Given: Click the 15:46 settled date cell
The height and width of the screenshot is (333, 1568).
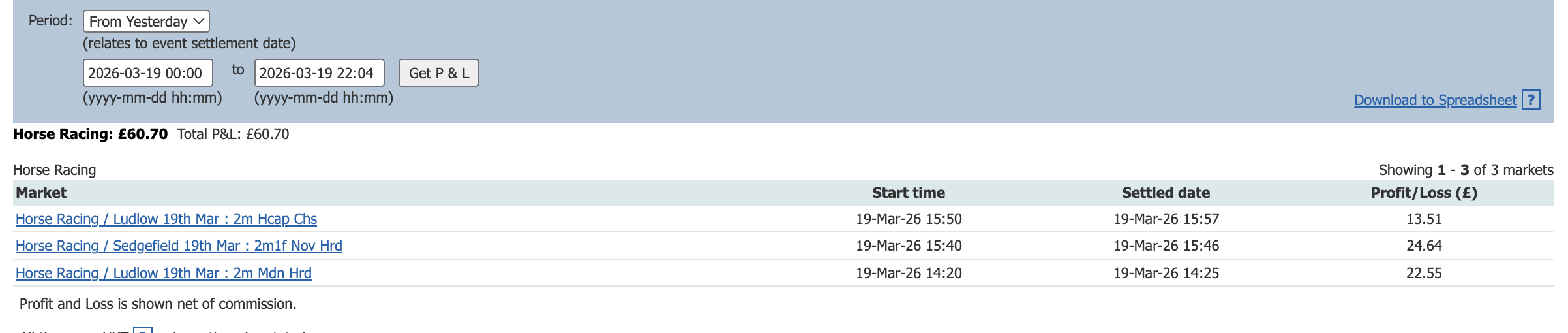Looking at the screenshot, I should click(x=1166, y=246).
